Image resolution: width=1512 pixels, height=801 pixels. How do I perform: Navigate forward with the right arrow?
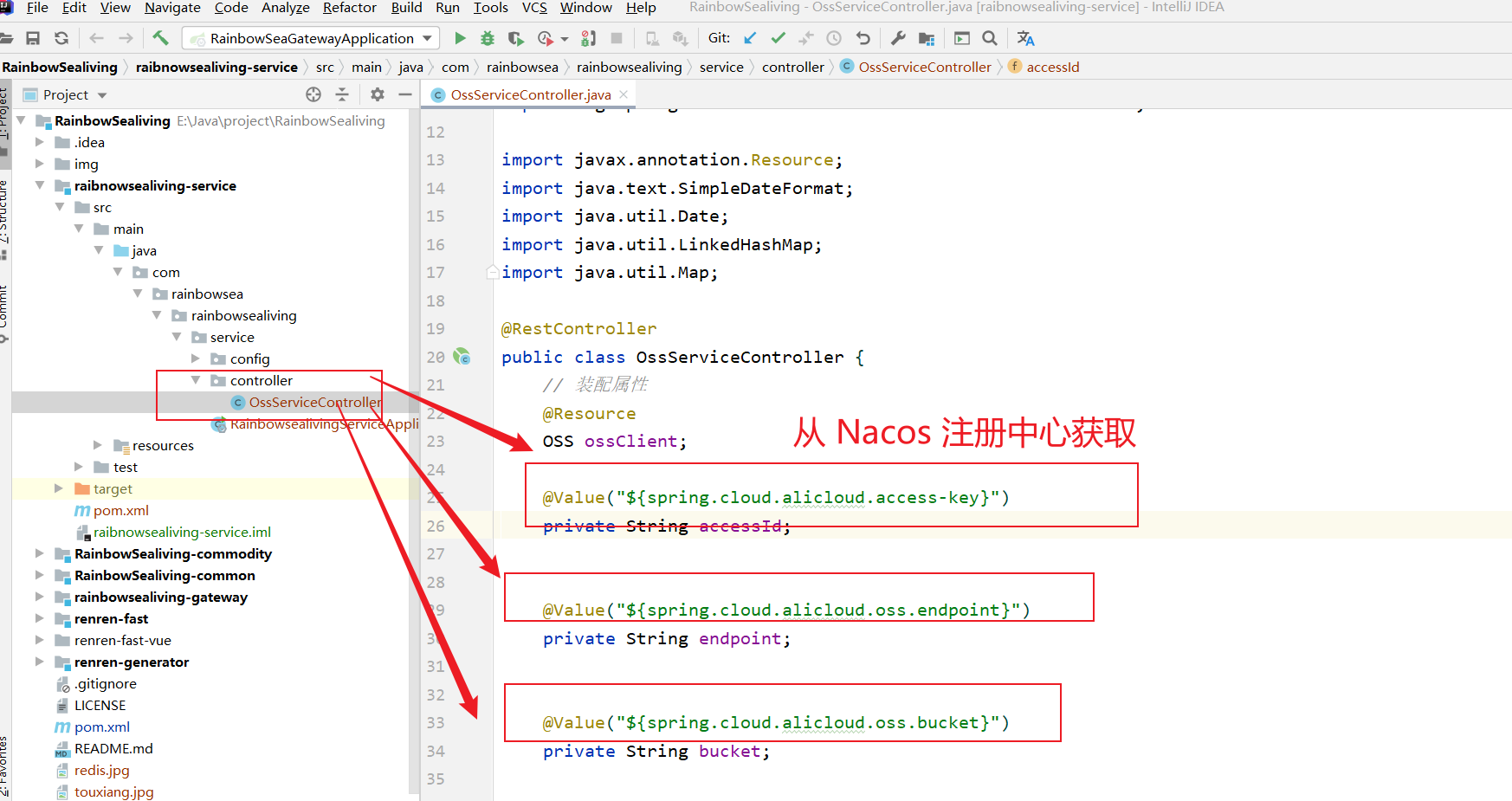point(126,38)
